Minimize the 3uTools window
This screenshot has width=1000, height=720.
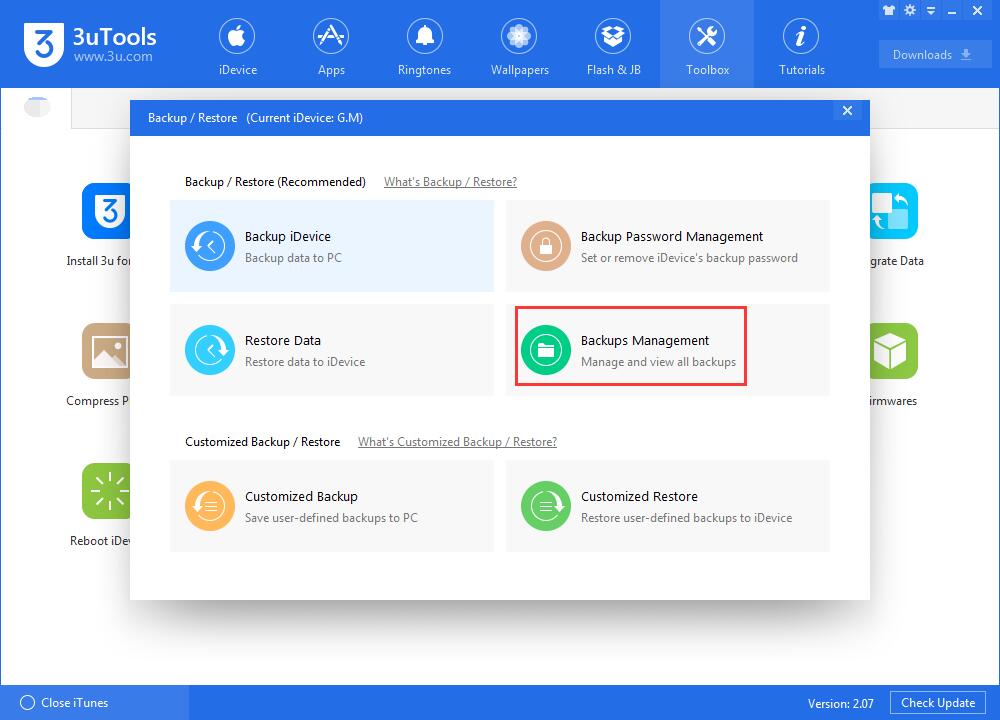[952, 11]
